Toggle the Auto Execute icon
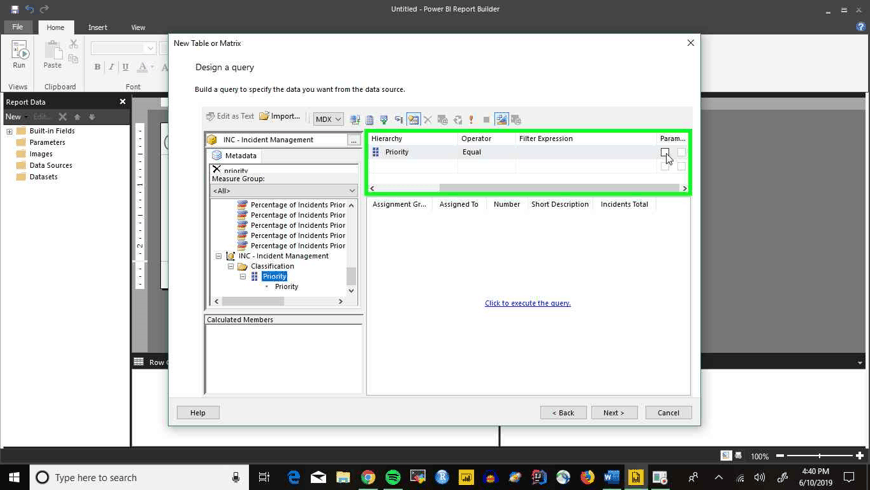The image size is (872, 492). [x=399, y=120]
